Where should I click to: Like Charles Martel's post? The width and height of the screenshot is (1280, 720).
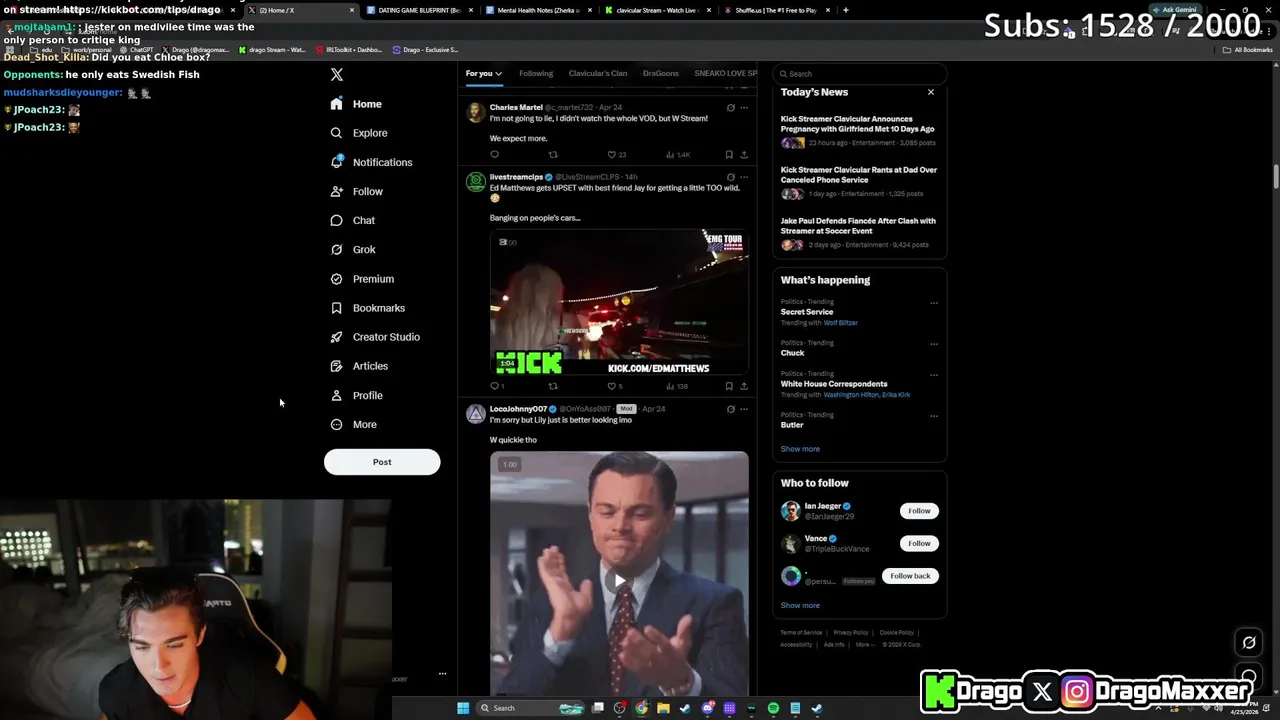[x=616, y=155]
